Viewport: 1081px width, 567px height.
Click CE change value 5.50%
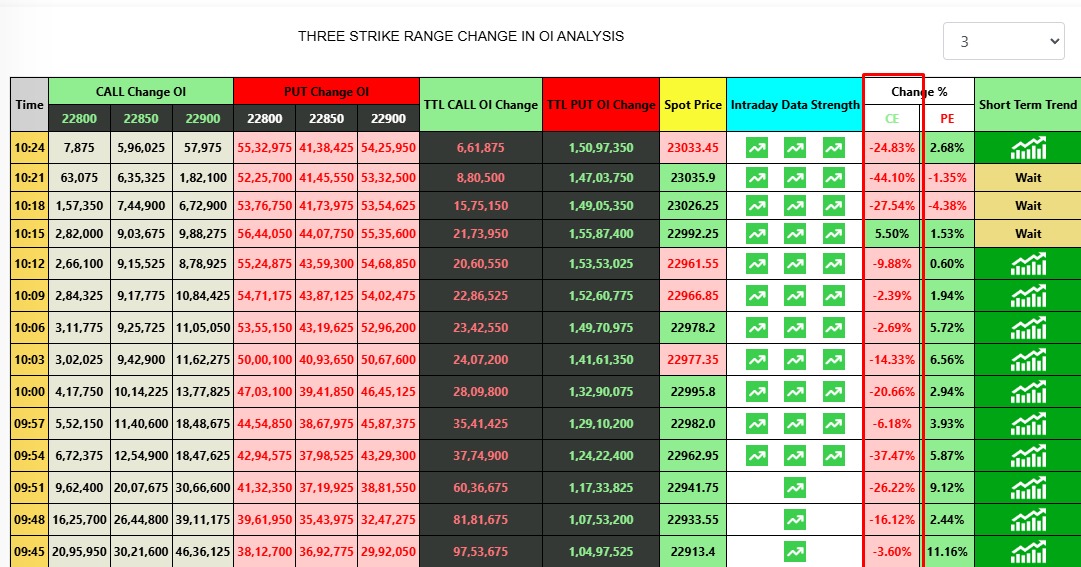point(892,234)
